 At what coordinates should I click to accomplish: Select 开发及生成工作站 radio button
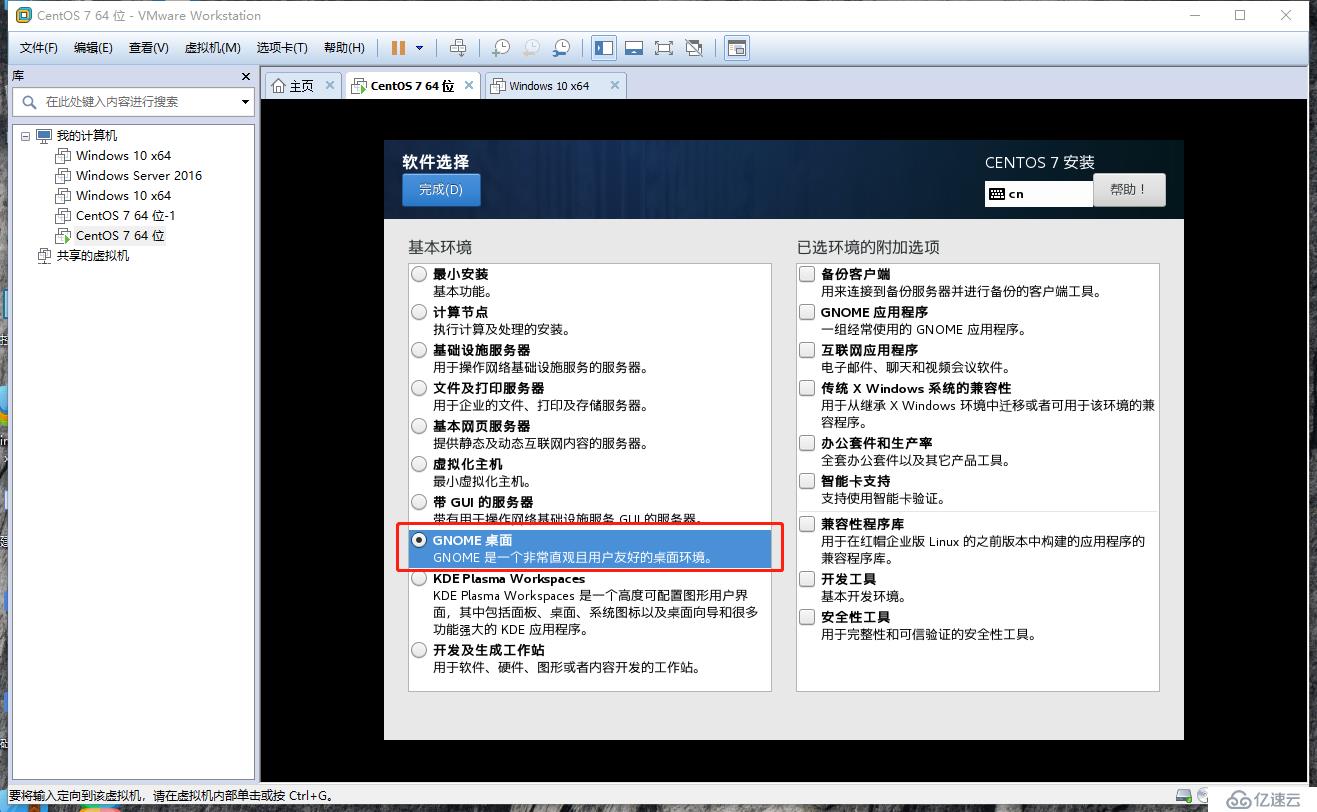[419, 650]
